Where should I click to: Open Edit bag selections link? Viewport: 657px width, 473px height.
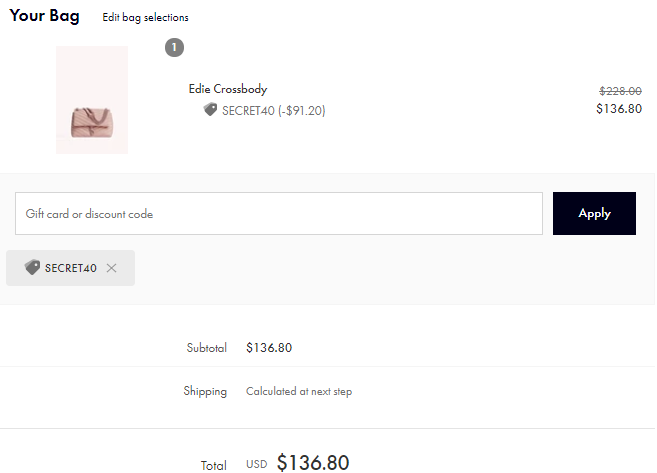(x=145, y=17)
